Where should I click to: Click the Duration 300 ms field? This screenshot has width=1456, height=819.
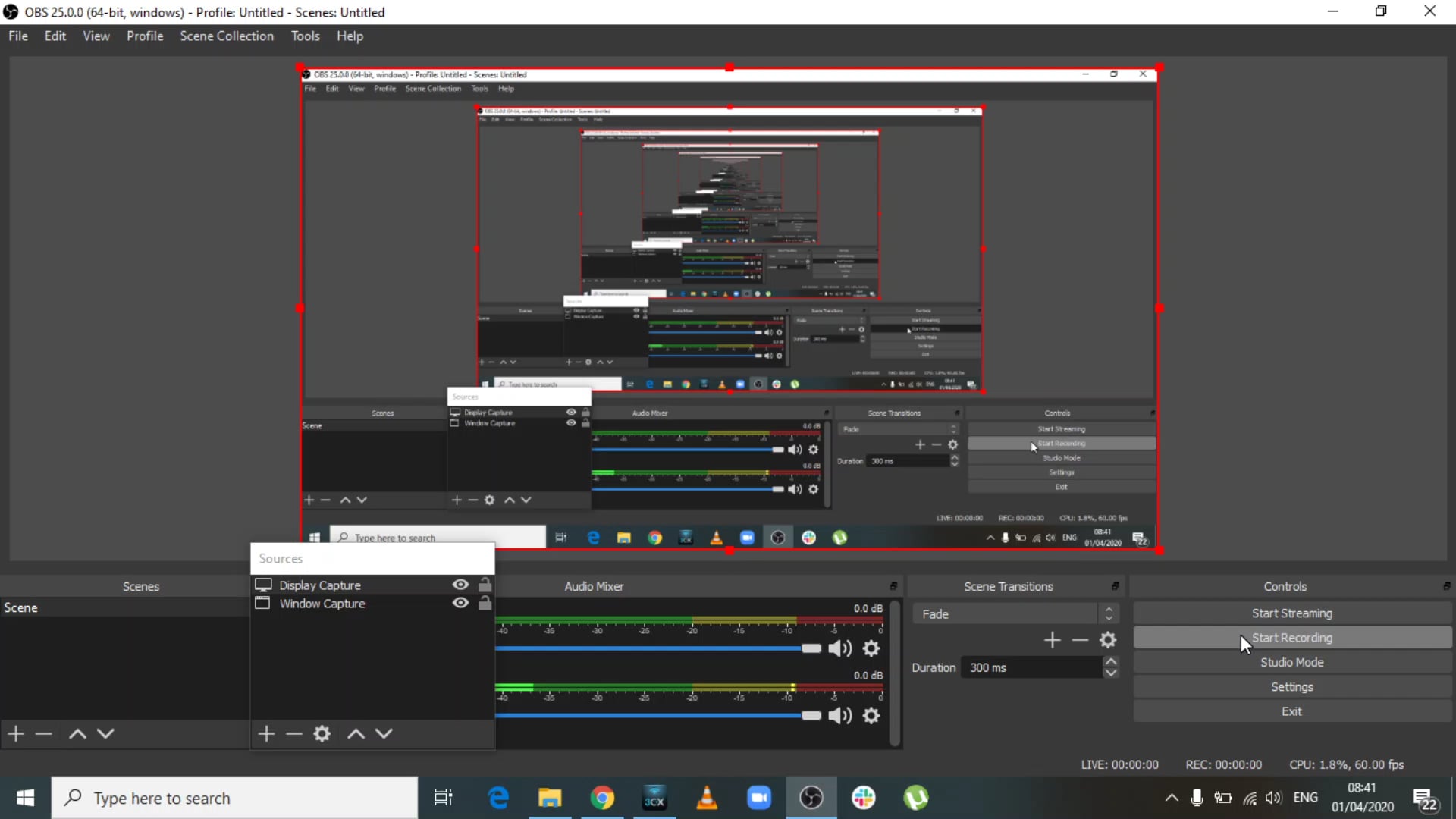tap(1032, 667)
